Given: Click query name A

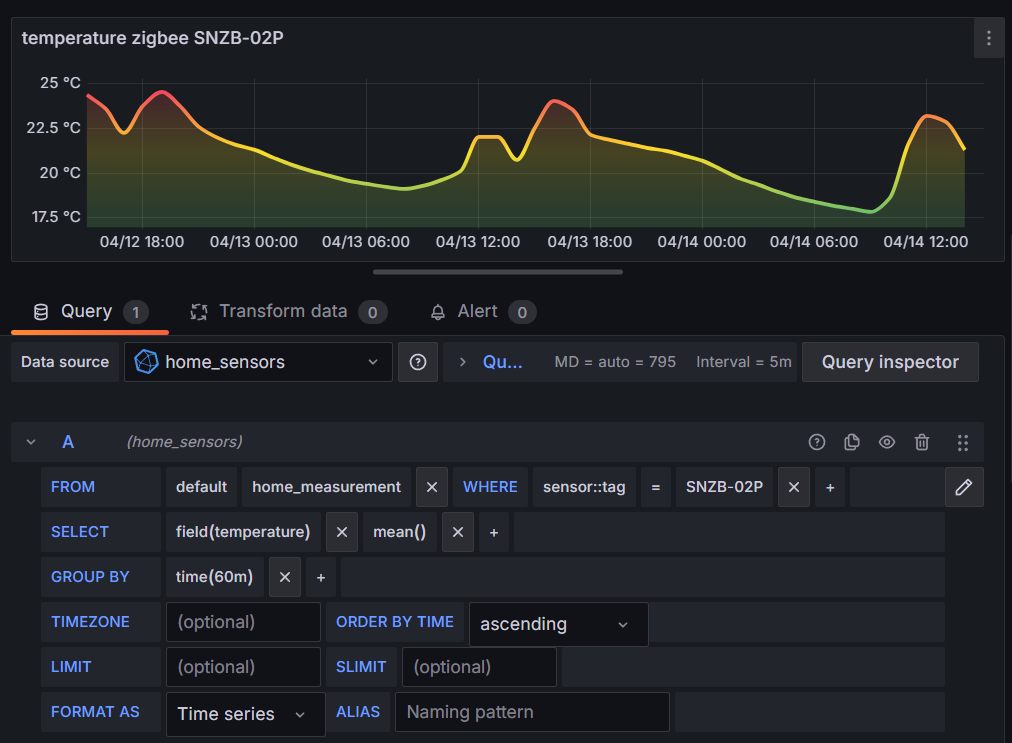Looking at the screenshot, I should point(68,442).
